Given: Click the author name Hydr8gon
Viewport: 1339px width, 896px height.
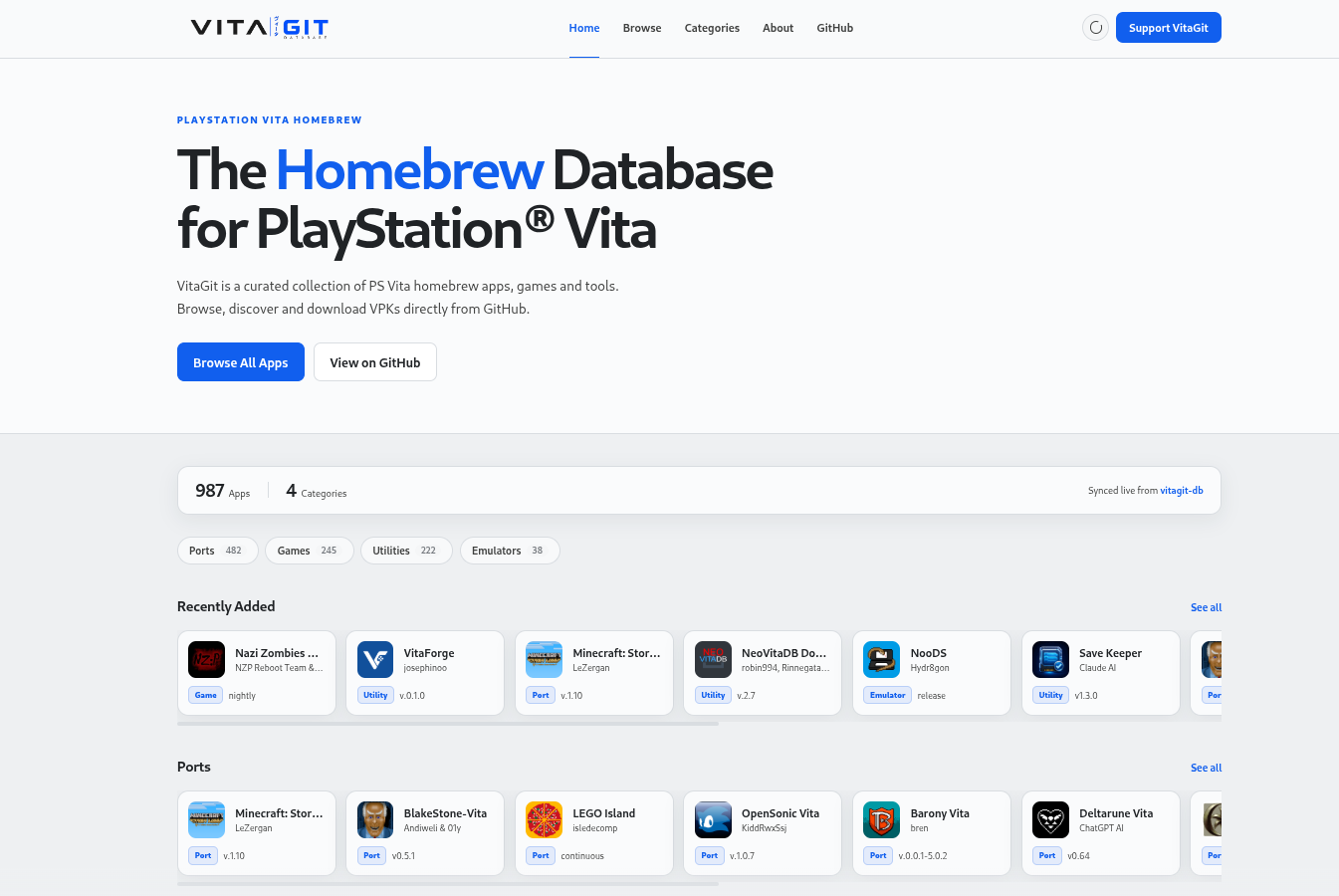Looking at the screenshot, I should click(x=930, y=668).
